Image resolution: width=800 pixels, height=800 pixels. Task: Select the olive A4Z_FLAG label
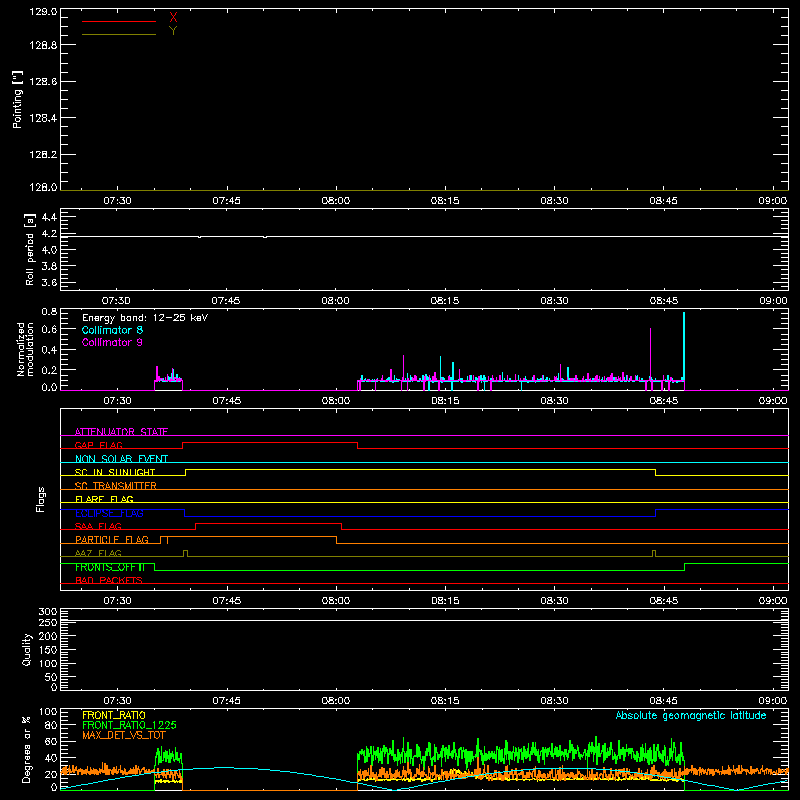[98, 553]
